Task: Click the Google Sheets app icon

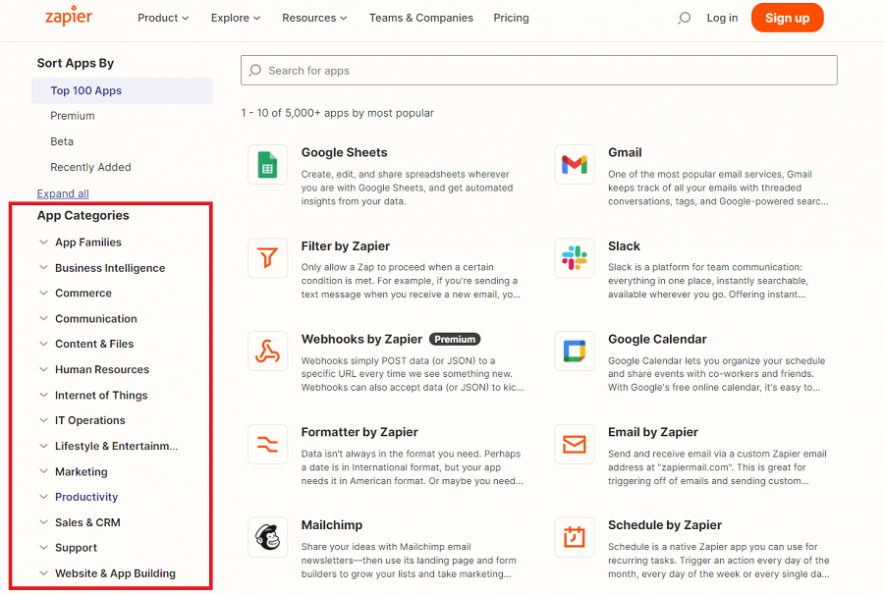Action: point(267,164)
